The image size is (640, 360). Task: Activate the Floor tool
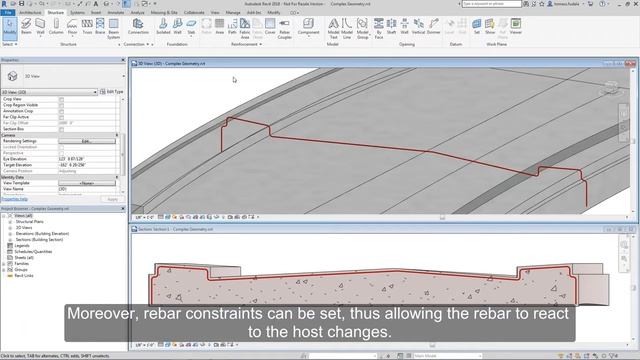click(x=72, y=27)
